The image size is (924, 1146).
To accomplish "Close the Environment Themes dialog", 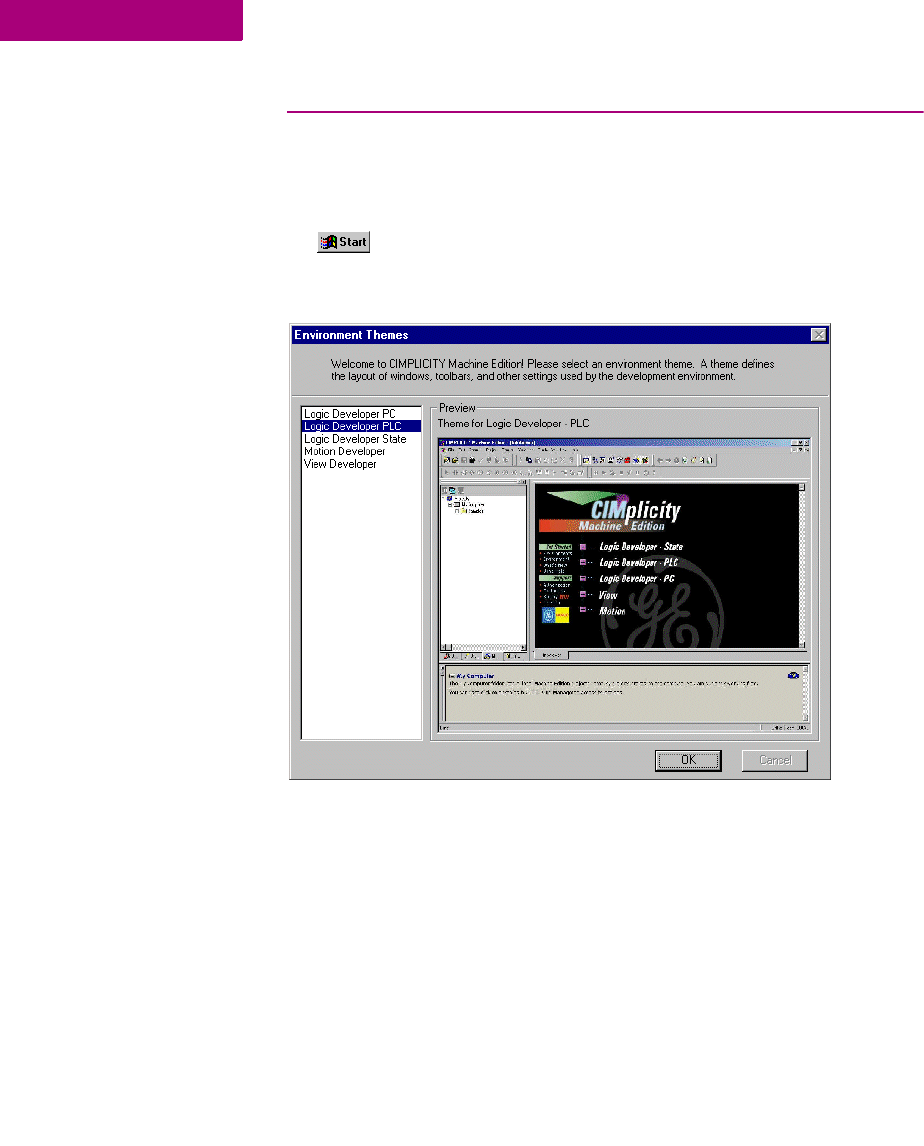I will click(819, 335).
